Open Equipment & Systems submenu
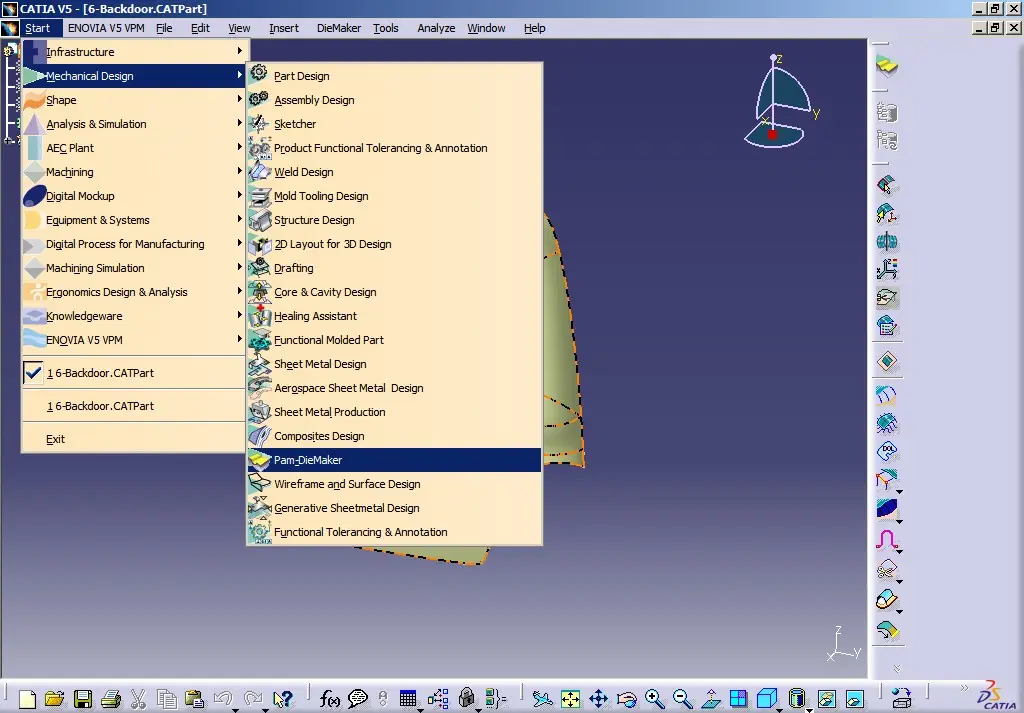The height and width of the screenshot is (713, 1024). (133, 220)
